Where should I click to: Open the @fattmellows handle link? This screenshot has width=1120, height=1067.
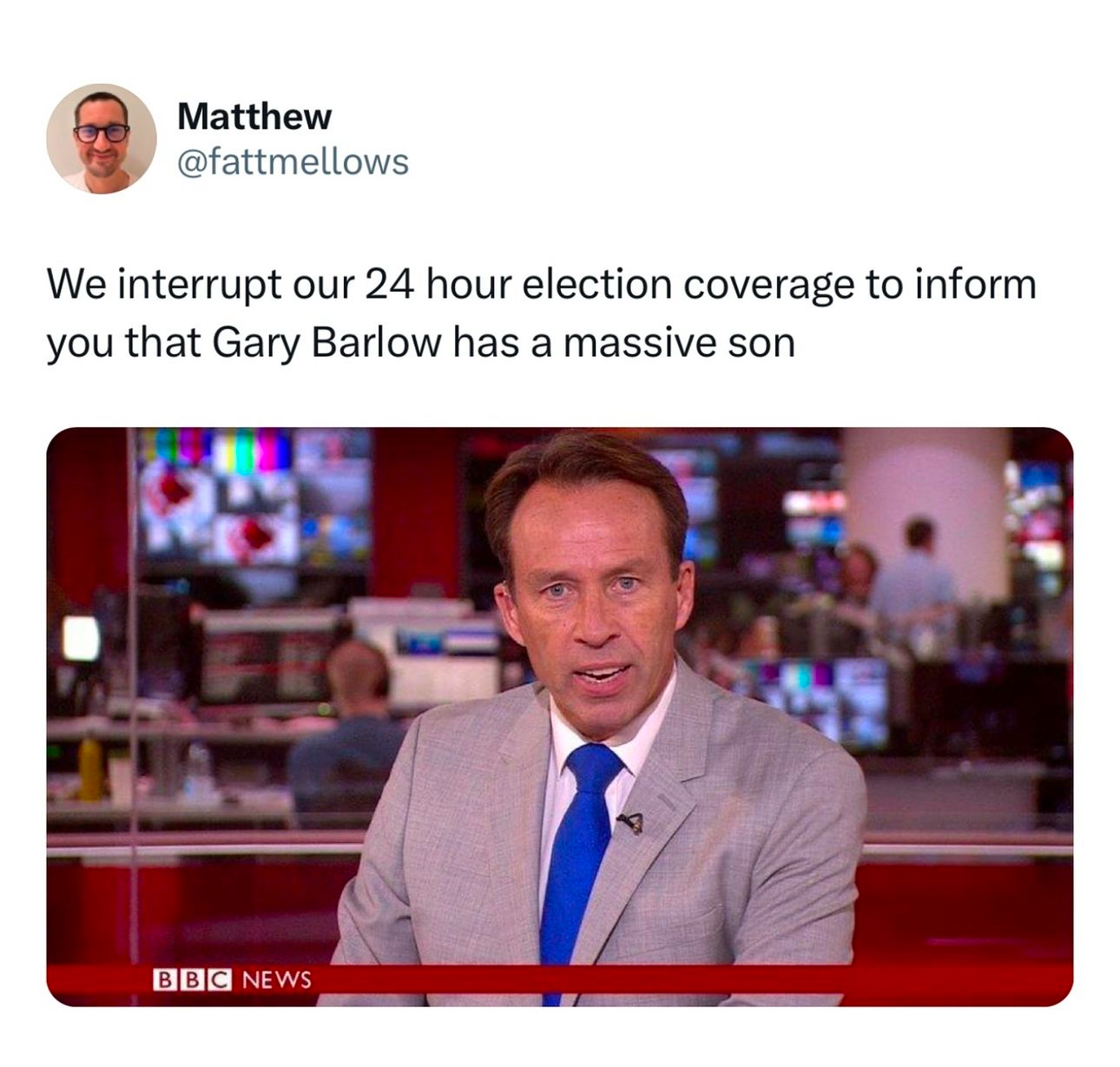293,161
